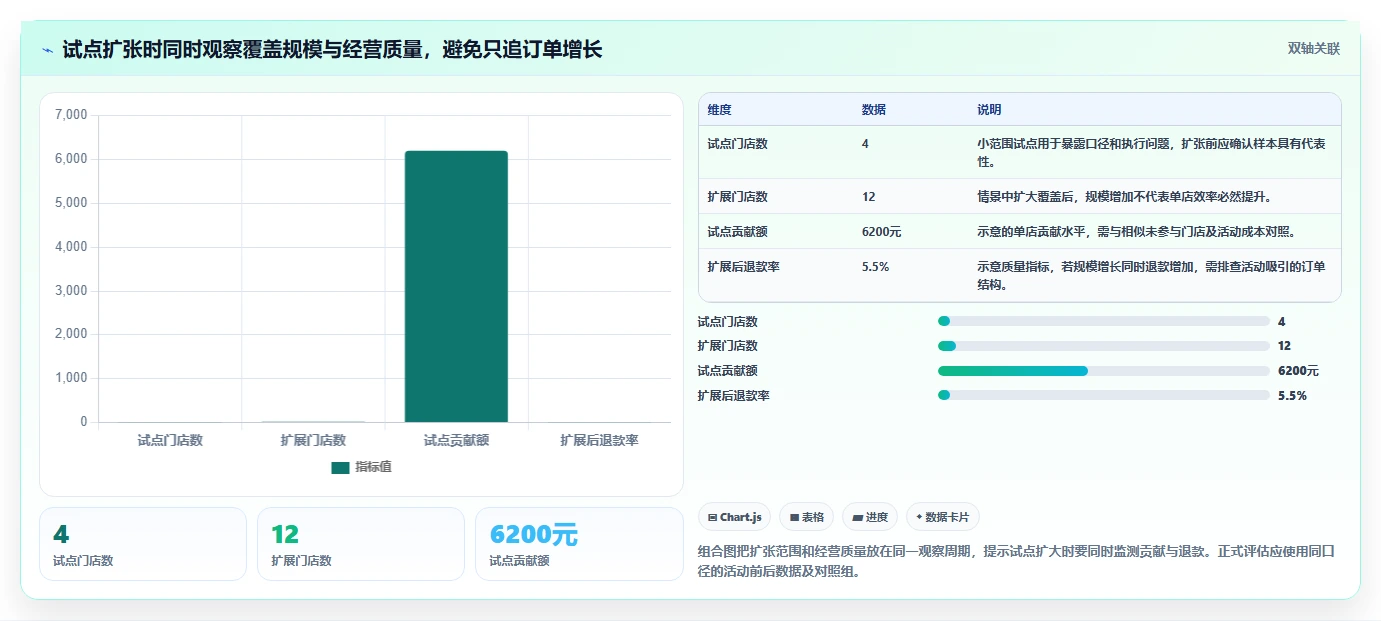1381x621 pixels.
Task: Click the 试点贡献额 progress bar
Action: (x=1104, y=371)
